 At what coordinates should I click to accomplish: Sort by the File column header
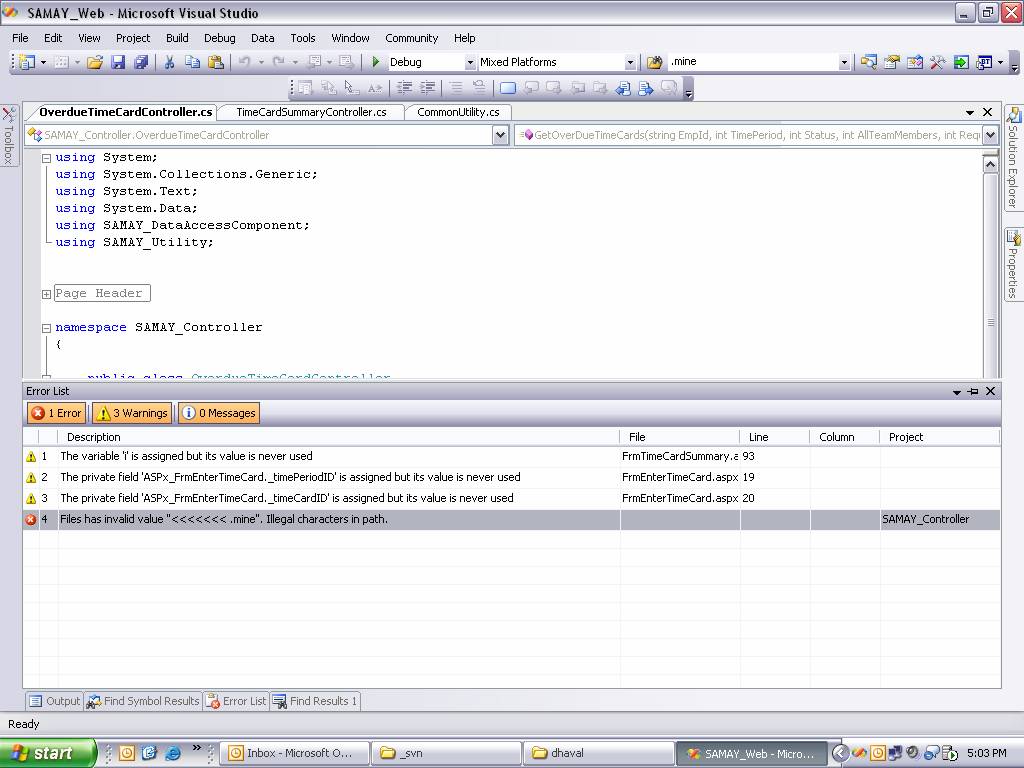679,437
